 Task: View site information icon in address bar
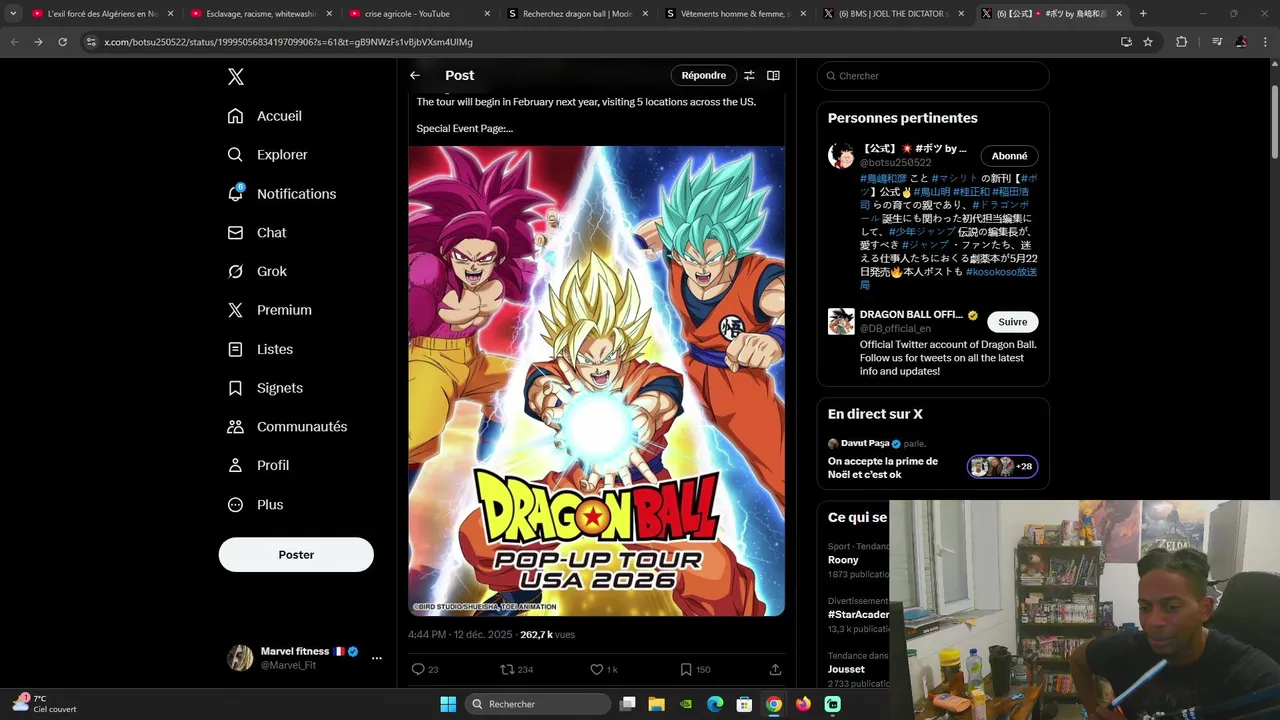91,42
